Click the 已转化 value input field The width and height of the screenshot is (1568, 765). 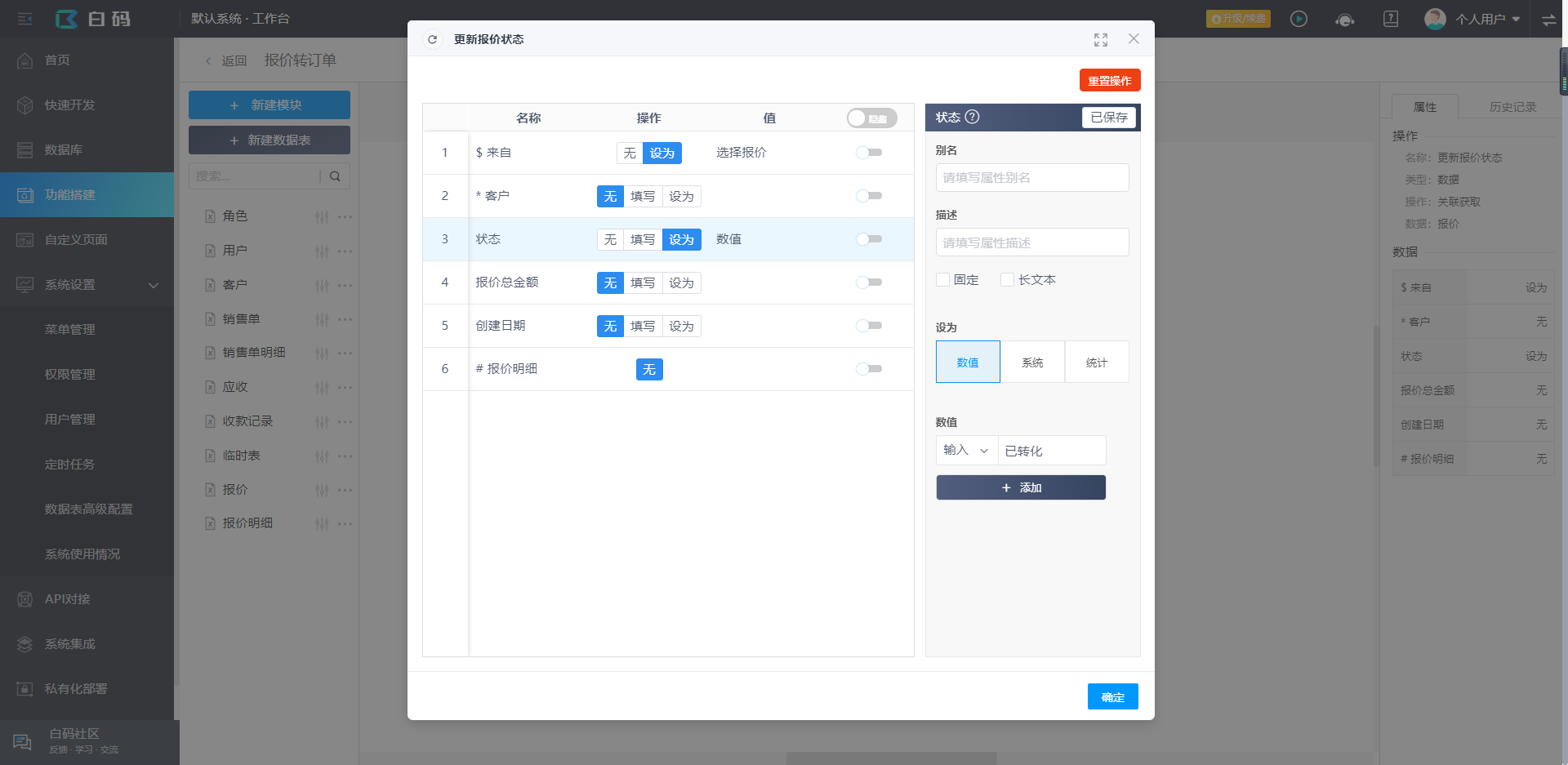point(1052,451)
